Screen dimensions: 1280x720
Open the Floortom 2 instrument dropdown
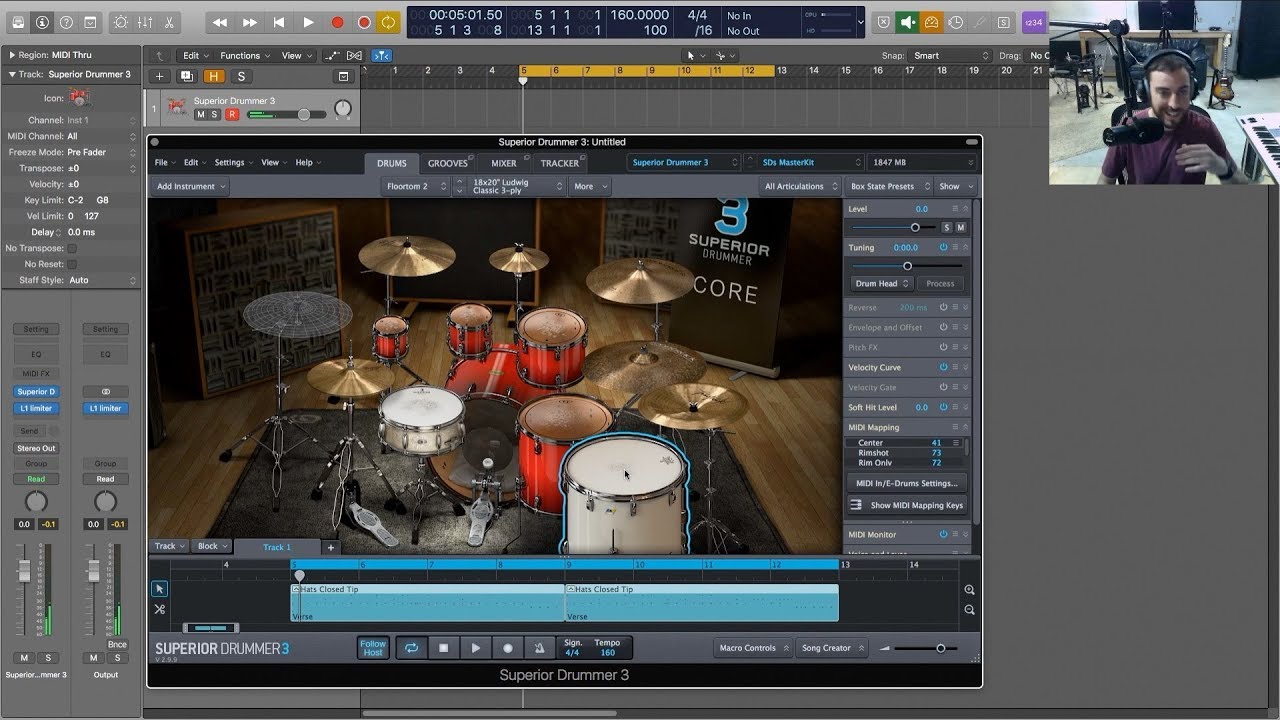coord(415,186)
